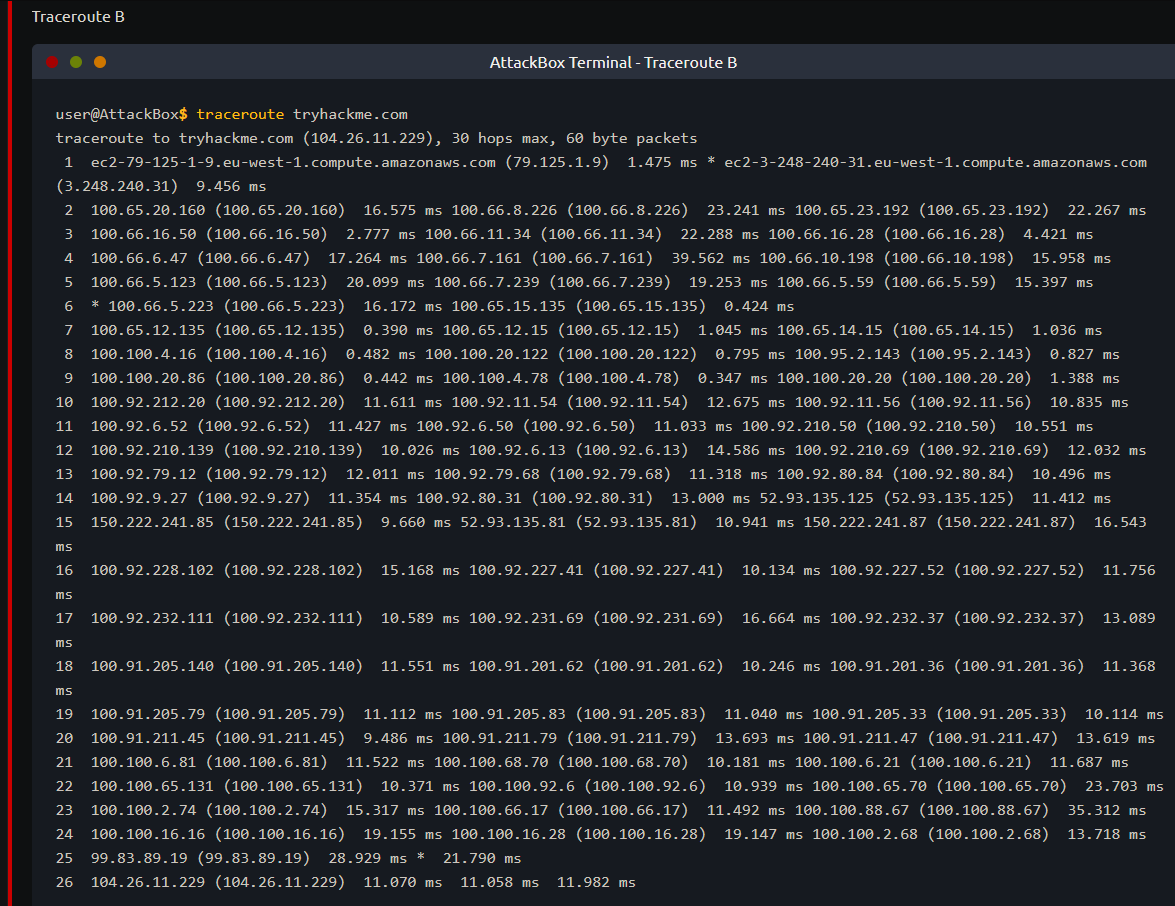Click the 12.675 ms value in hop 10
This screenshot has height=906, width=1175.
[x=746, y=402]
